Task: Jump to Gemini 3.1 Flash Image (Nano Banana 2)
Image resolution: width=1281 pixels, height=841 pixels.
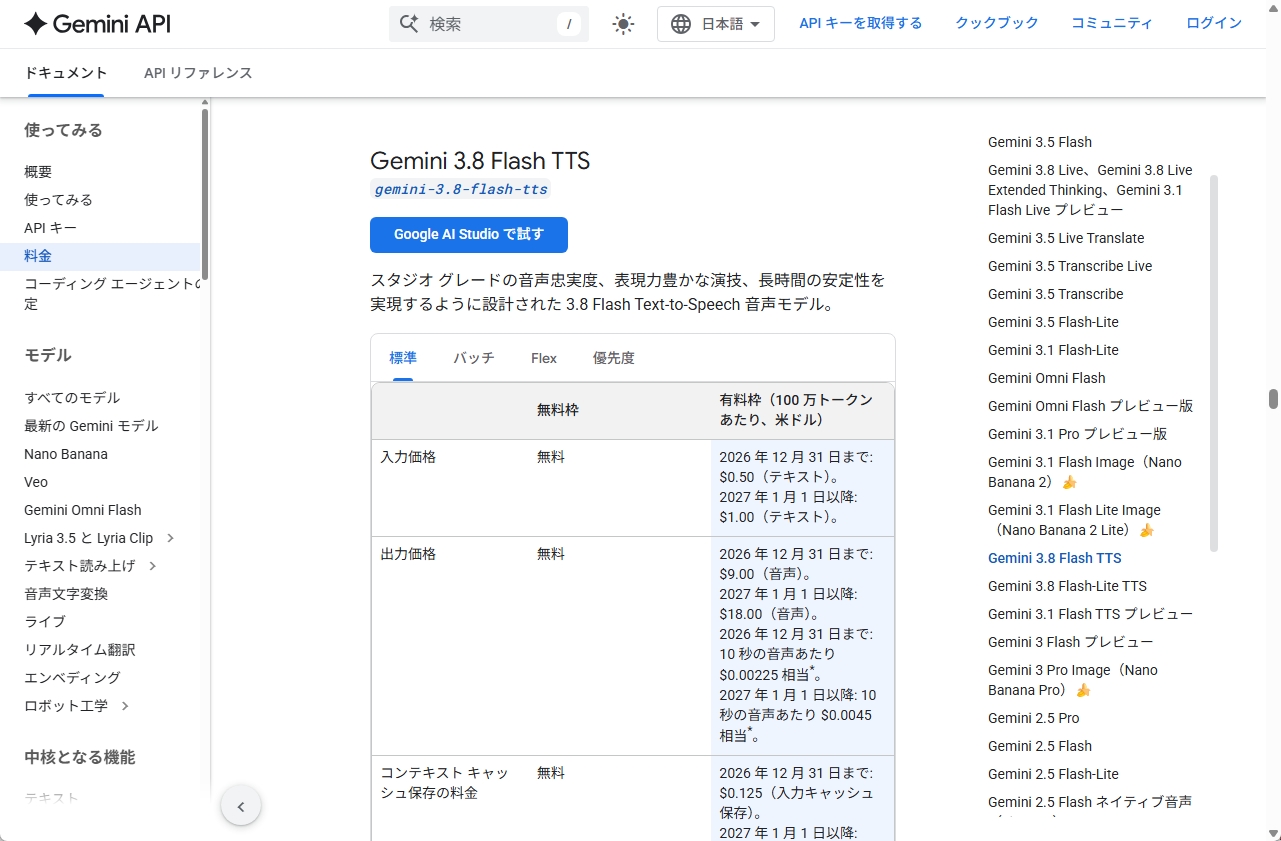Action: click(1085, 472)
